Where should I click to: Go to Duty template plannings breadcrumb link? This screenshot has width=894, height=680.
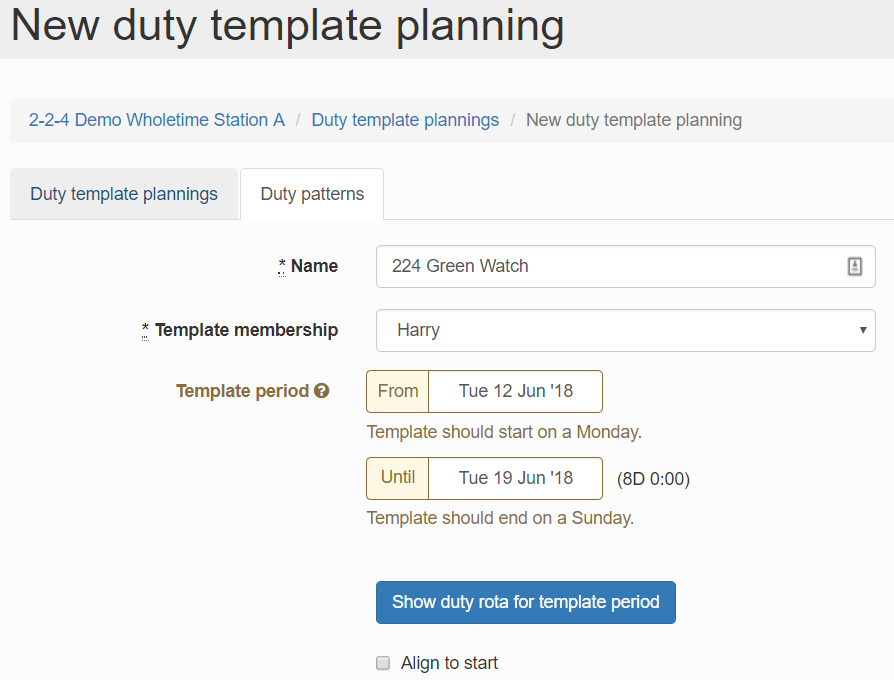coord(405,120)
